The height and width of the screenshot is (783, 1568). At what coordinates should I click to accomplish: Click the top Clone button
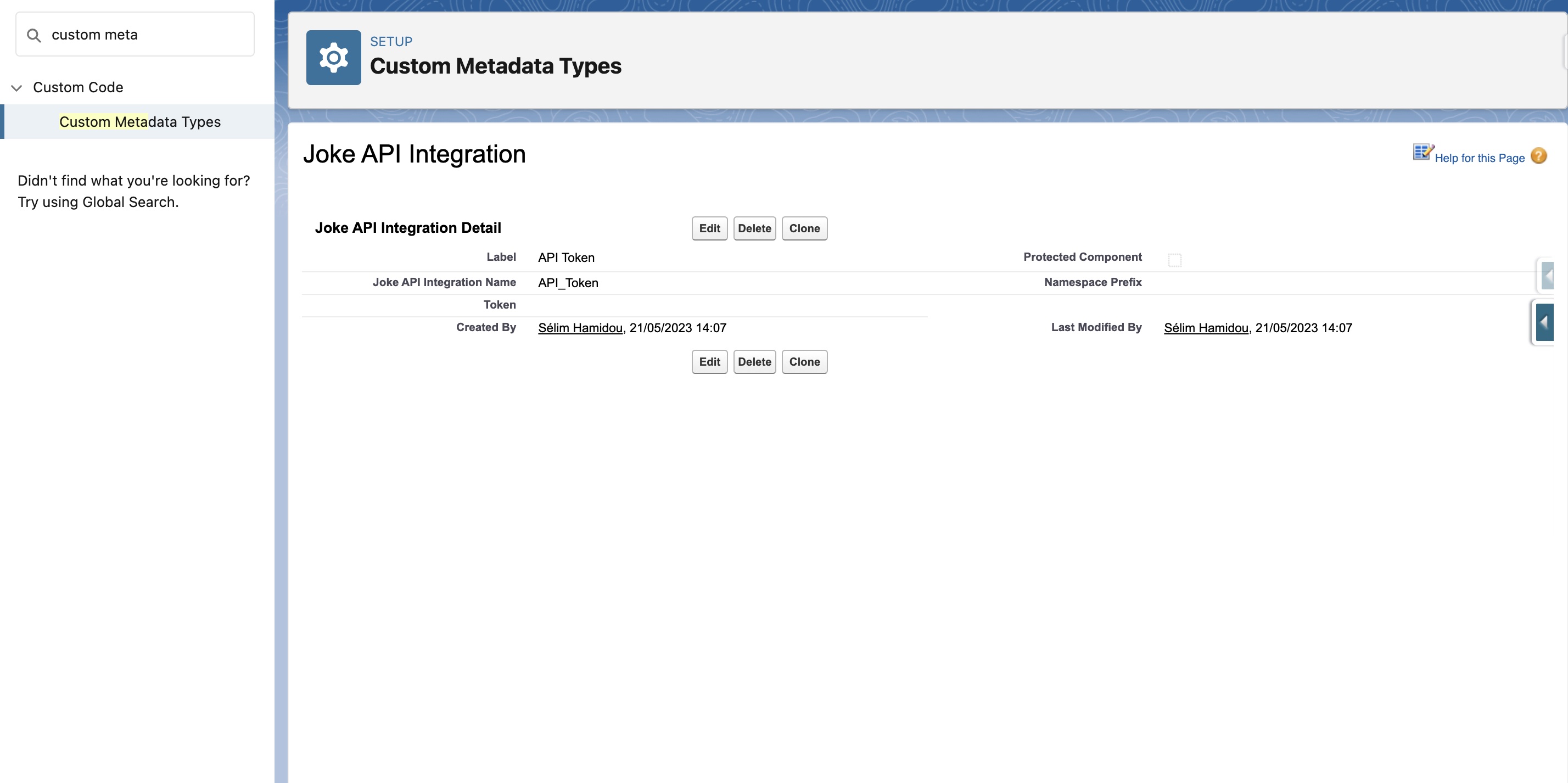(x=804, y=228)
